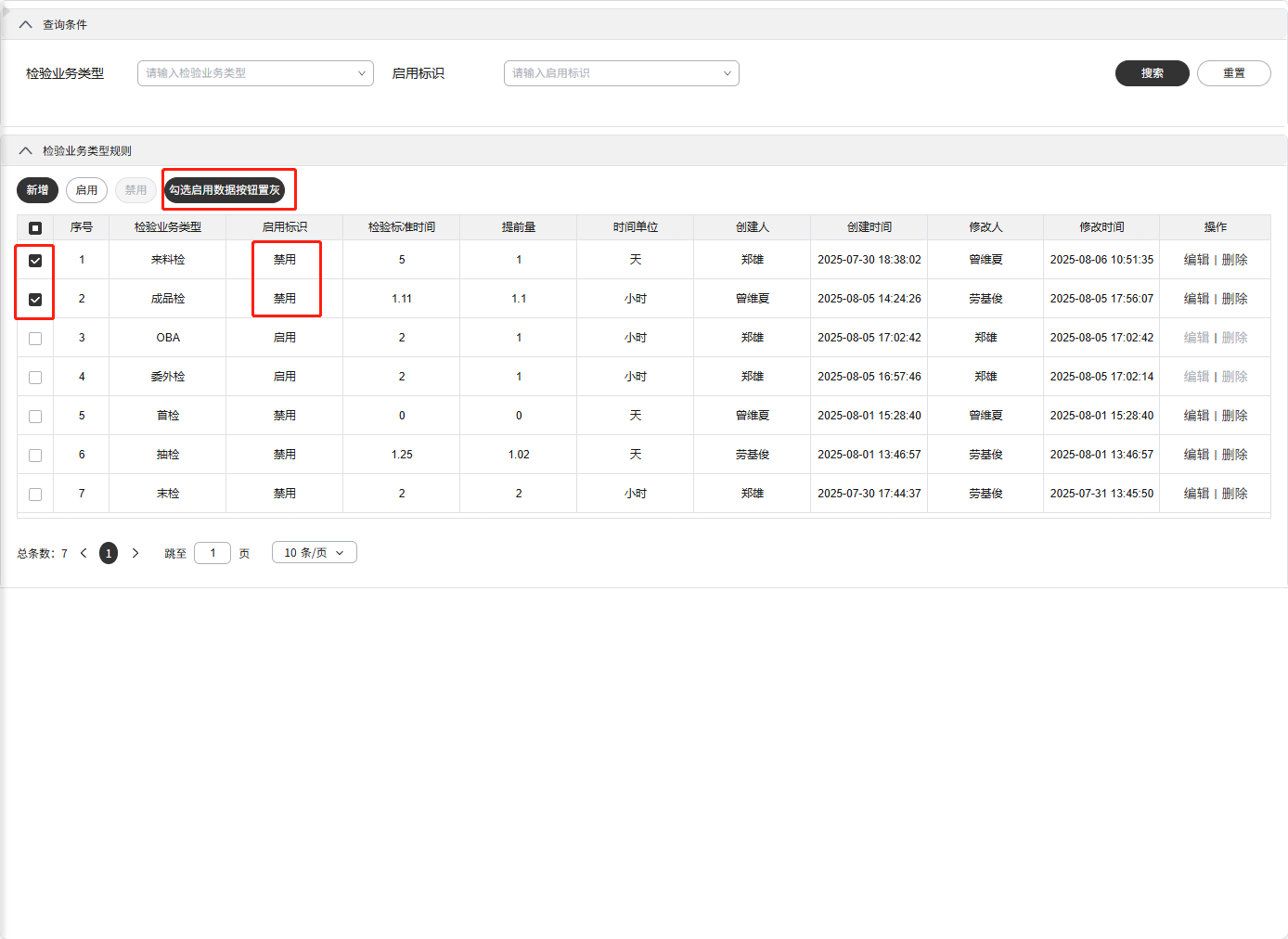The image size is (1288, 939).
Task: Open the 10 条/页 page size selector
Action: pos(314,553)
